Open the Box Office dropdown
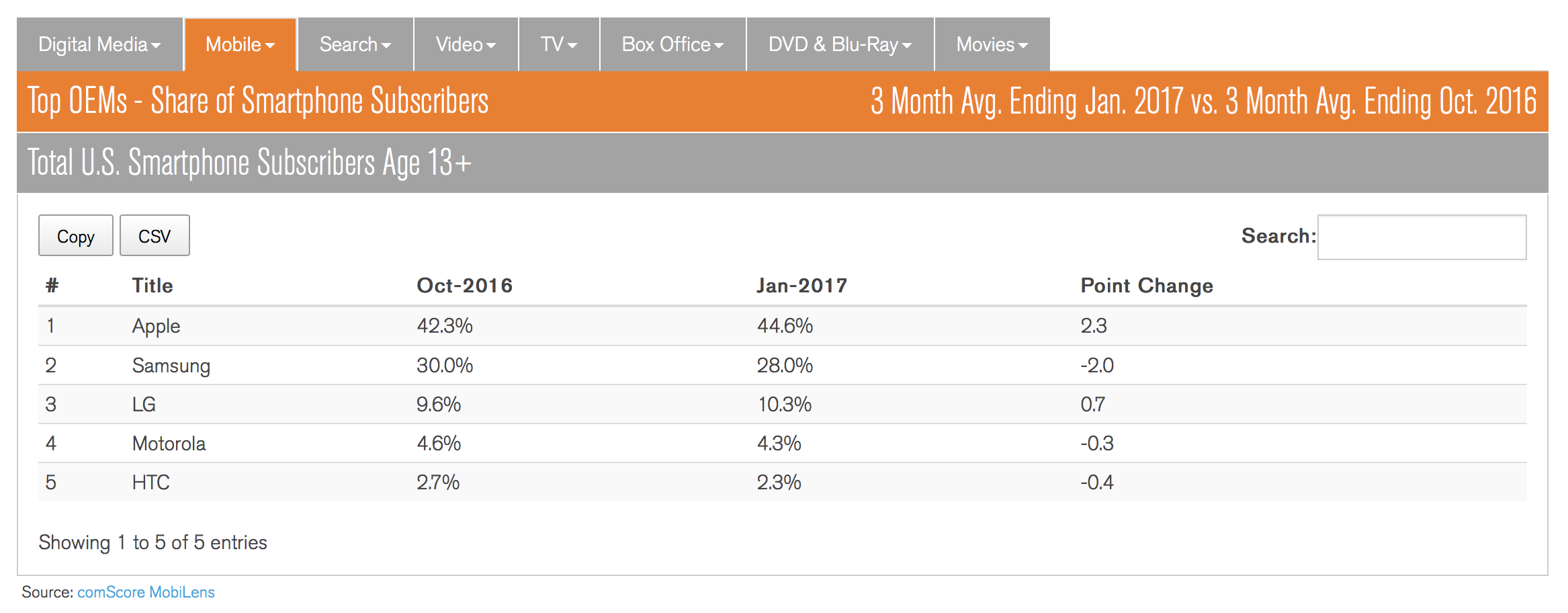 pos(672,44)
